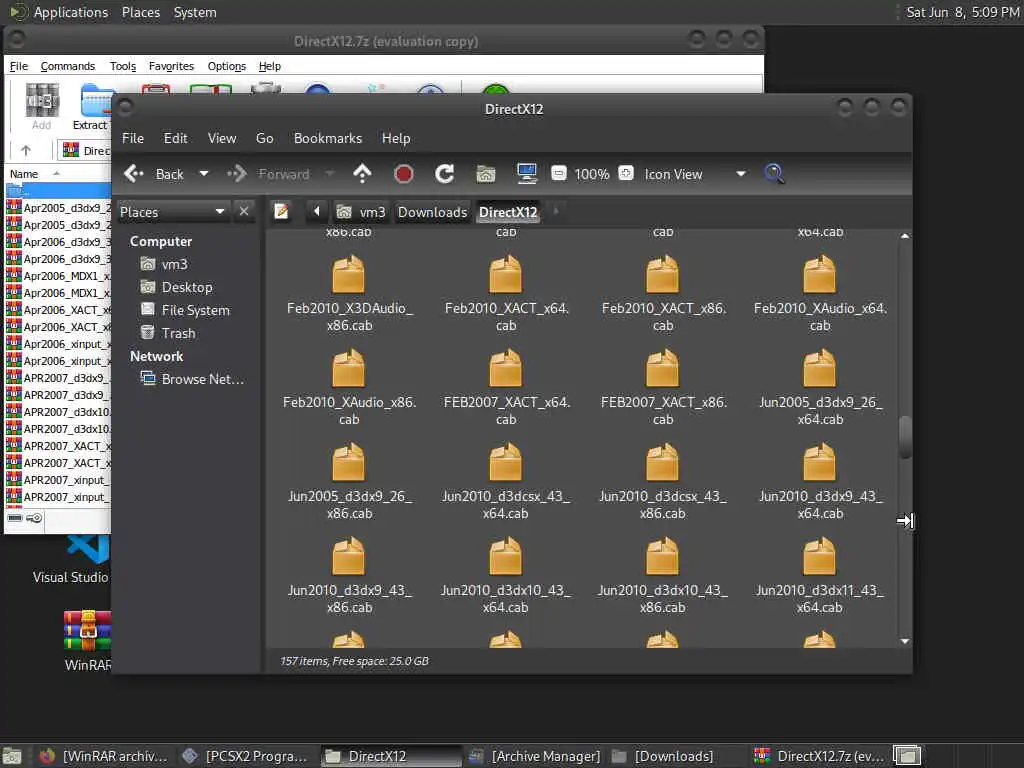The width and height of the screenshot is (1024, 768).
Task: Select Feb2010_XACT_x86.cab file icon
Action: (662, 274)
